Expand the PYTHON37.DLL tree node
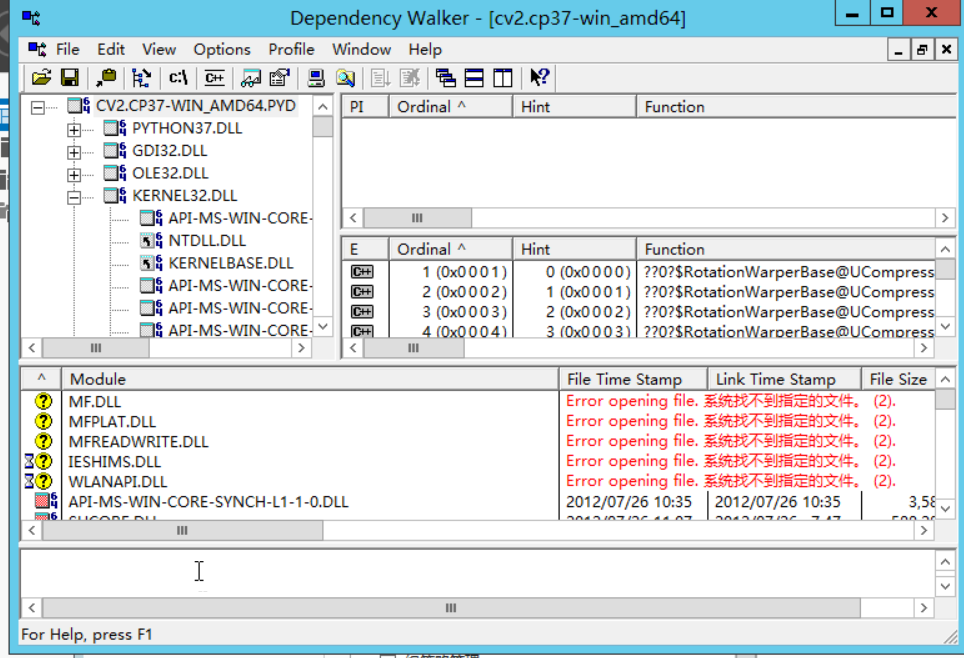Image resolution: width=964 pixels, height=658 pixels. tap(74, 130)
